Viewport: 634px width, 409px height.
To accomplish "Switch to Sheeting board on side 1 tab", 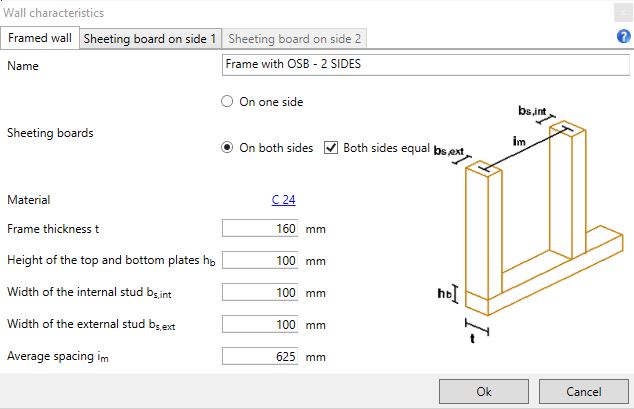I will (x=150, y=39).
